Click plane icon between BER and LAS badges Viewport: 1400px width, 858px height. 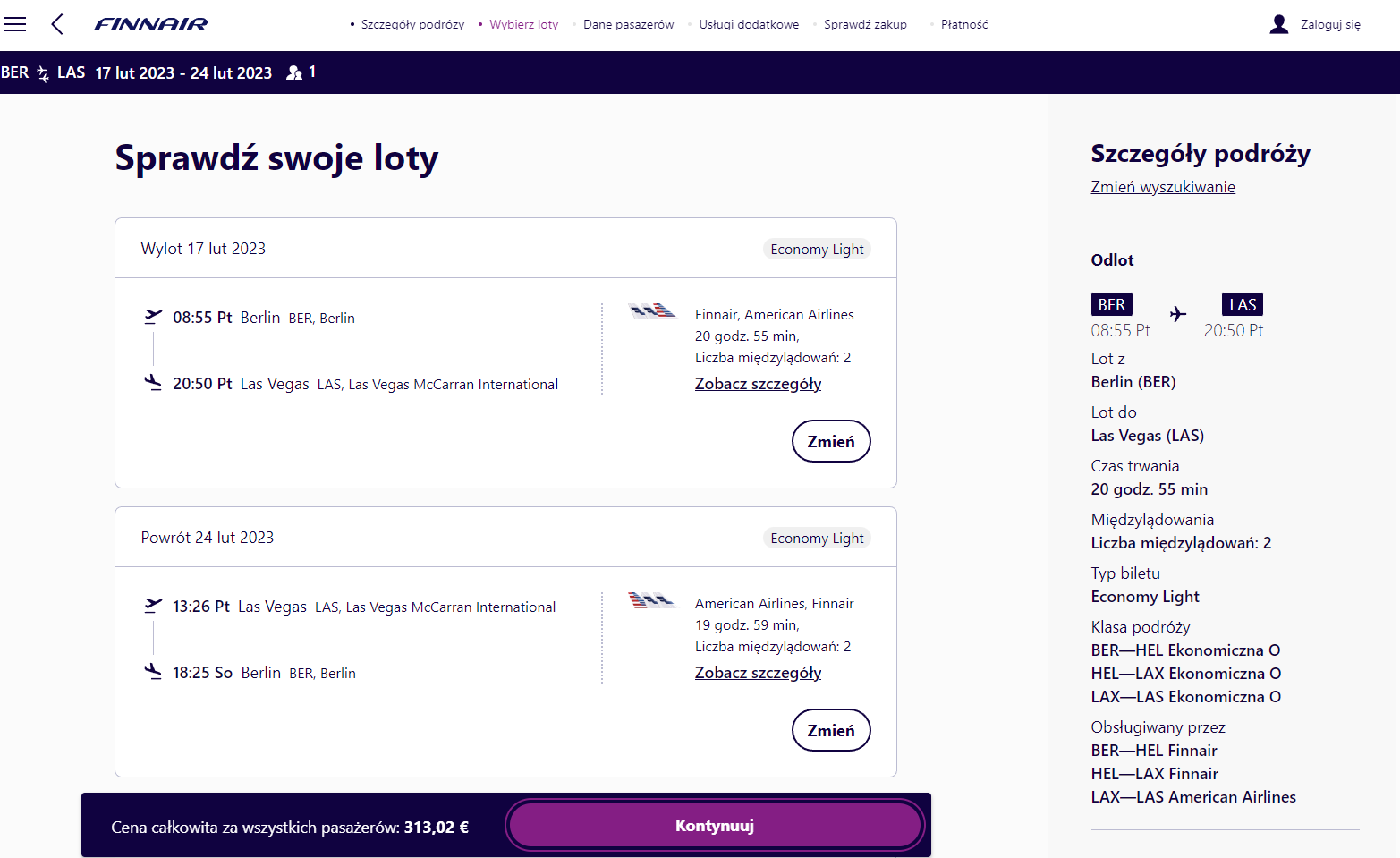[1178, 314]
